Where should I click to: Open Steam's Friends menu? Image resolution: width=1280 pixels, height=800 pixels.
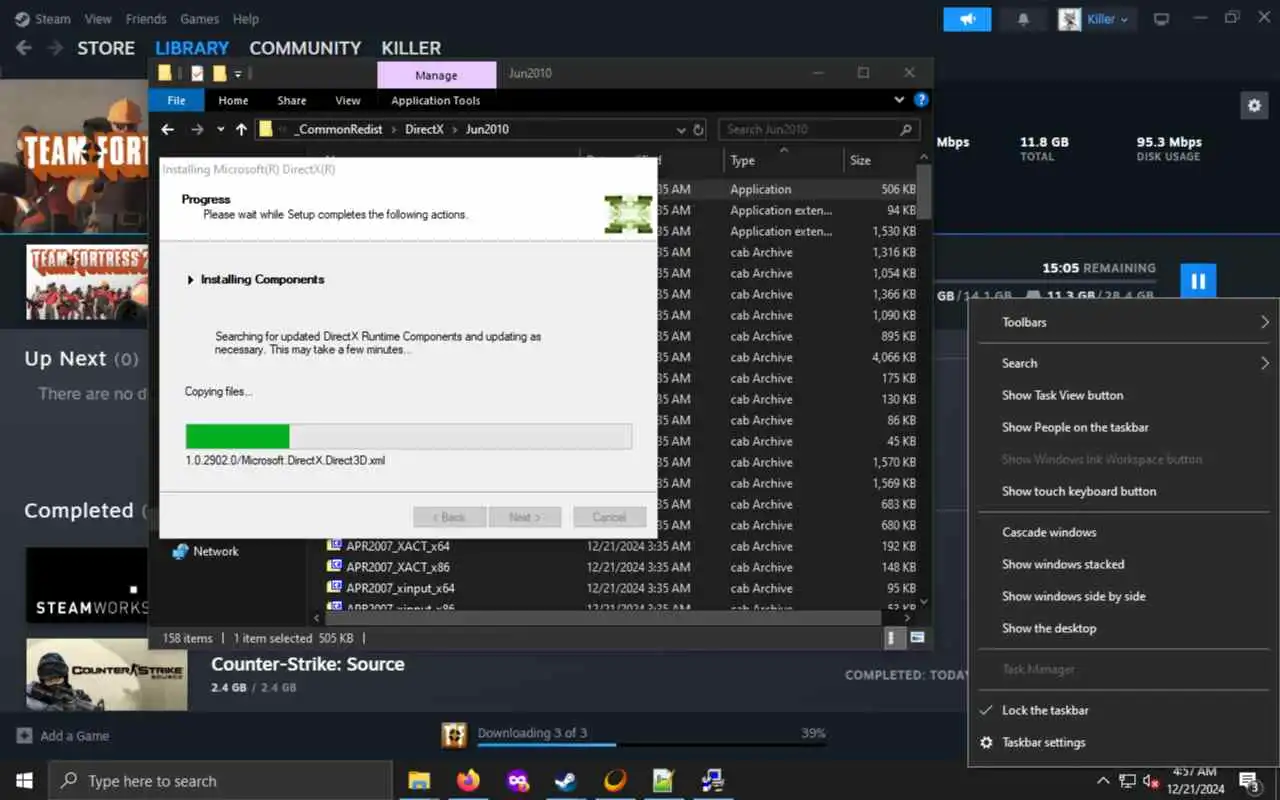(x=146, y=19)
